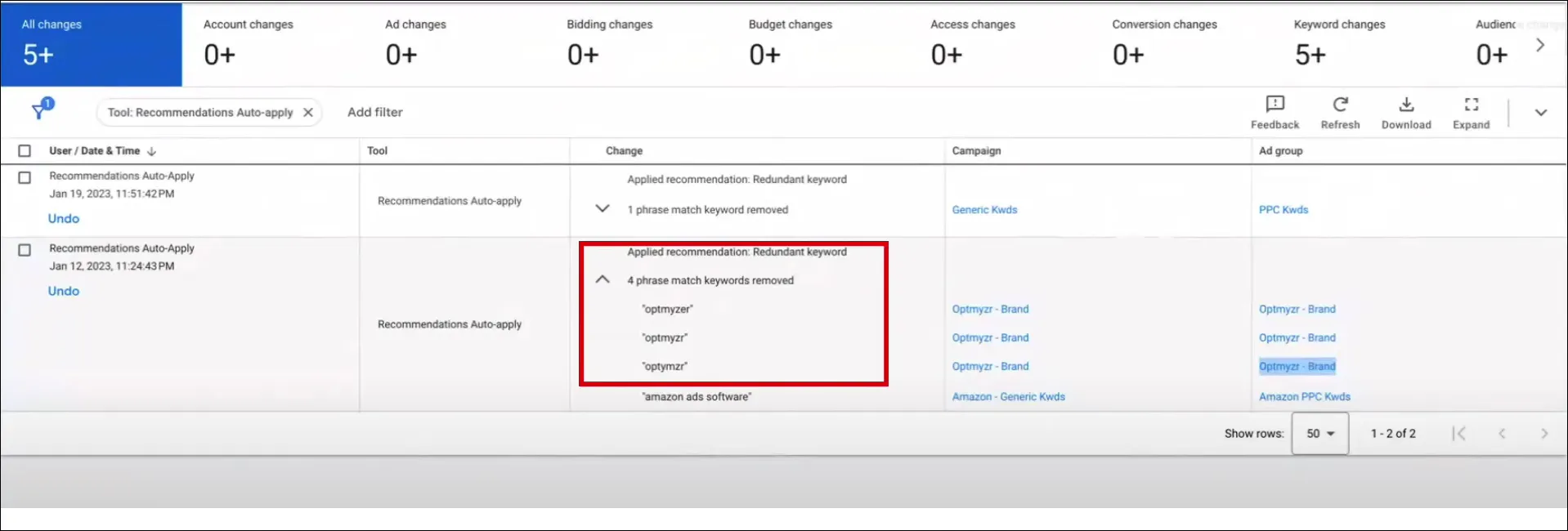Check the Jan 19, 2023 row checkbox
The image size is (1568, 531).
tap(25, 177)
